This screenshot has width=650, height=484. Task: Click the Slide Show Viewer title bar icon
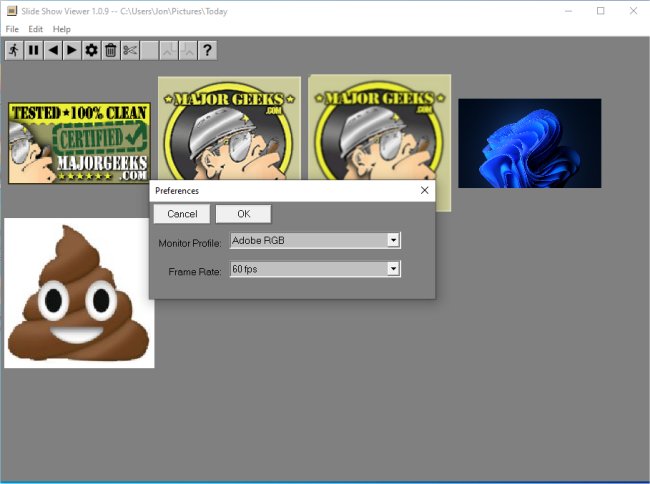click(12, 11)
